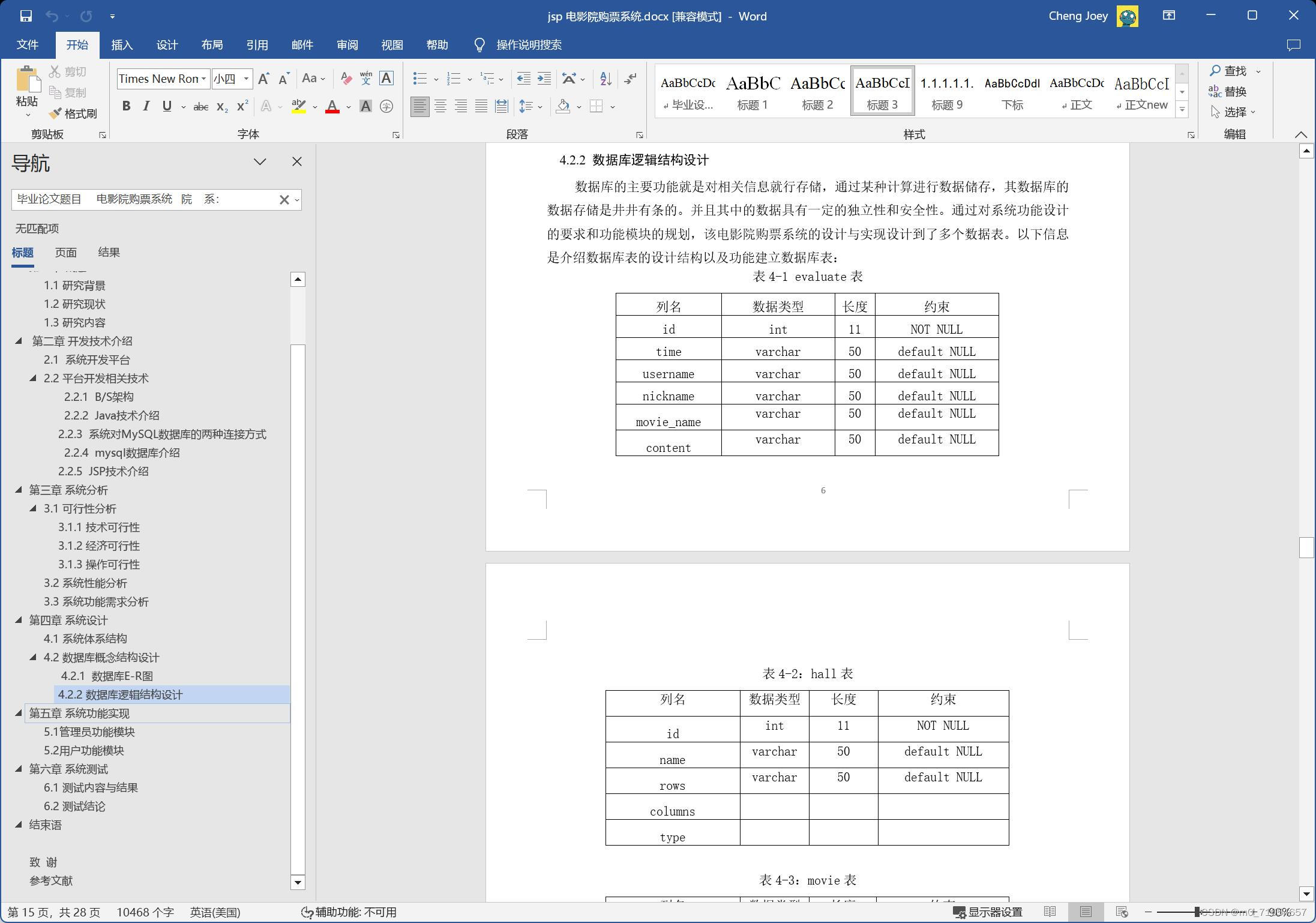Click the Clear formatting eraser icon
The height and width of the screenshot is (923, 1316).
click(x=346, y=79)
